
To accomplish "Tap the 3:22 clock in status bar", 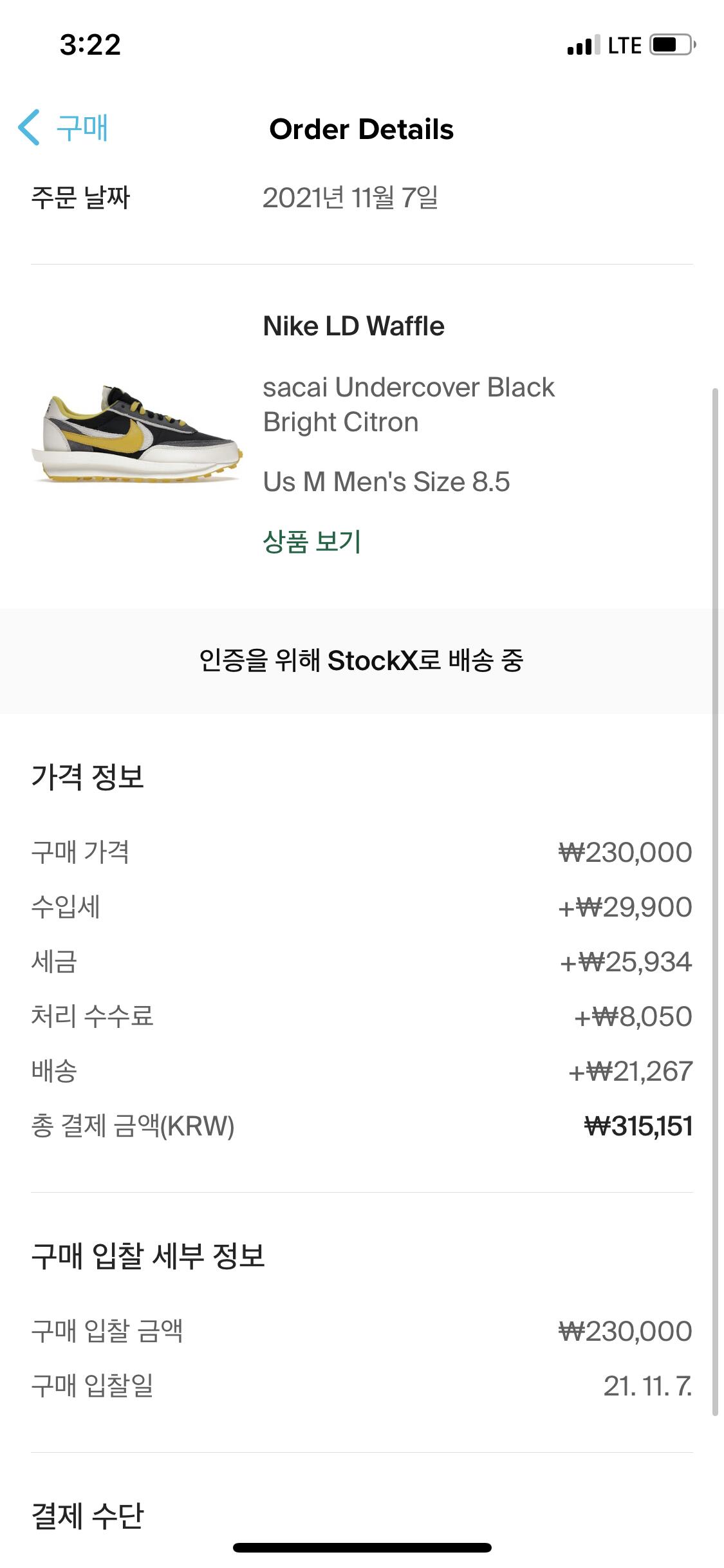I will click(90, 45).
